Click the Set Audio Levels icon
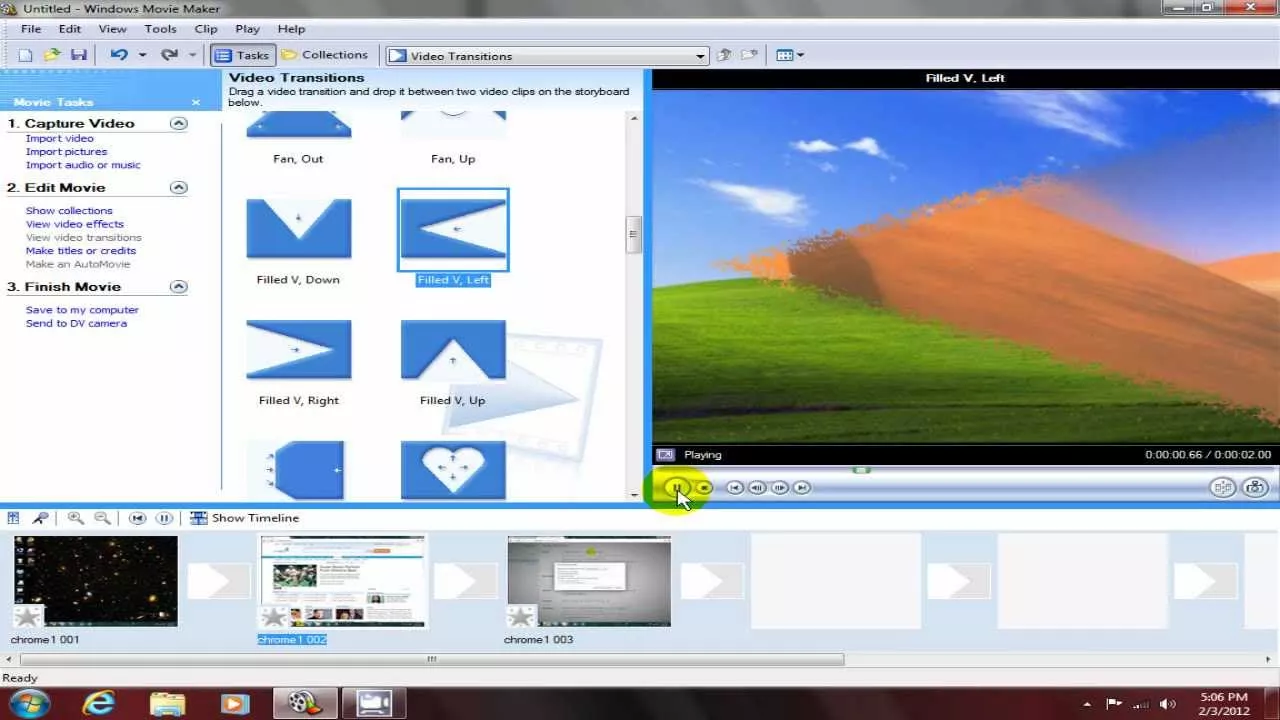The width and height of the screenshot is (1280, 720). click(14, 518)
